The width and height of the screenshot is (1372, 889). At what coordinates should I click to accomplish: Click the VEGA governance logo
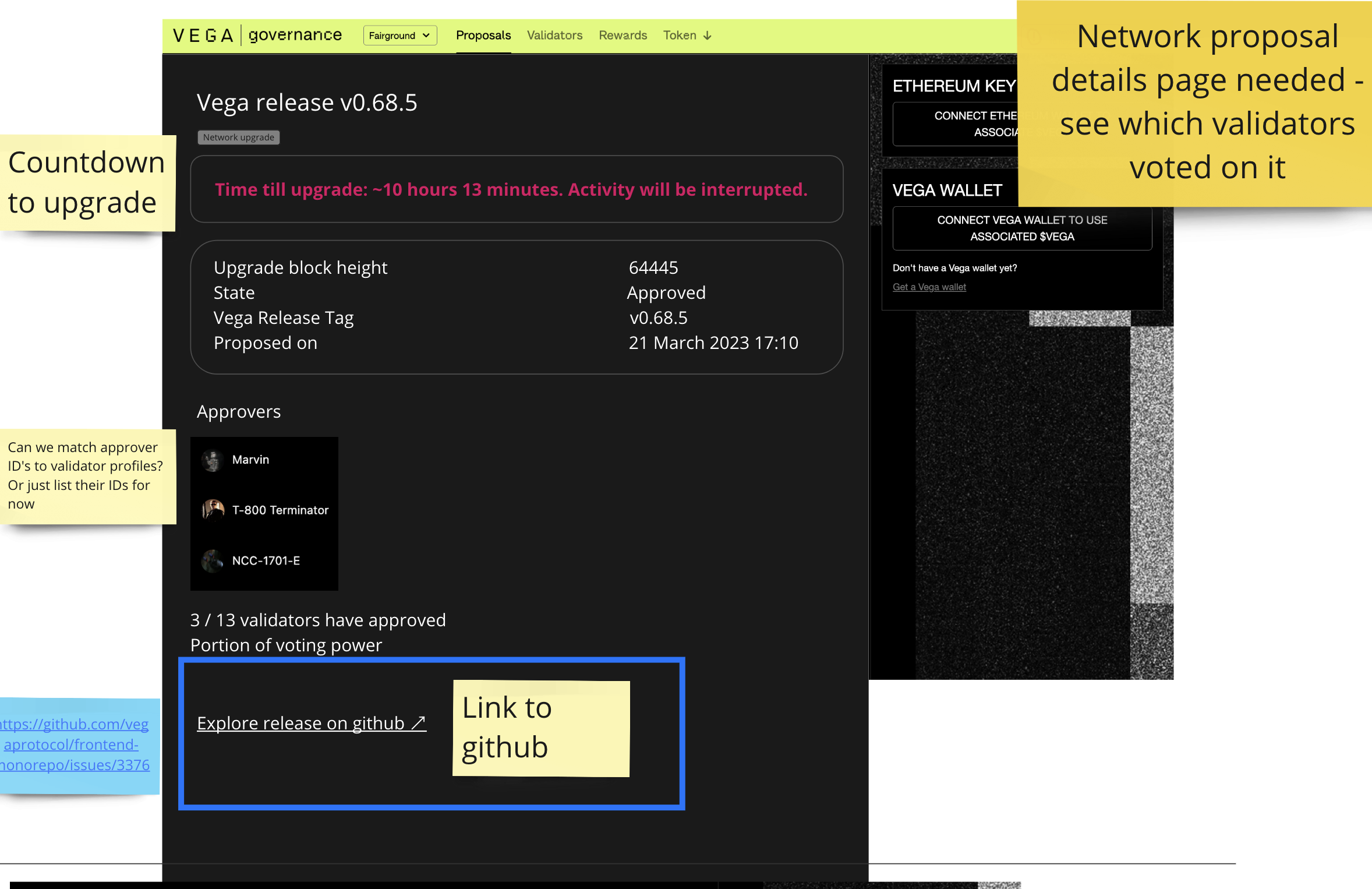(x=256, y=35)
